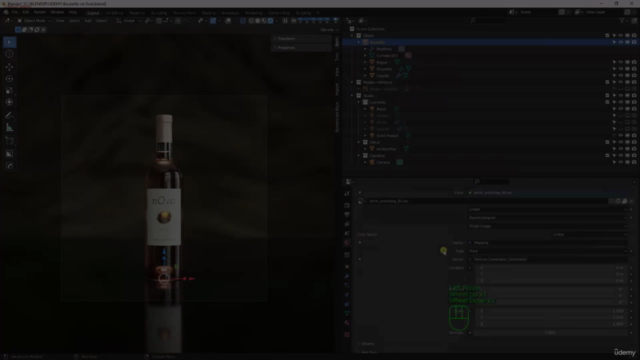
Task: Open the World properties tab
Action: coord(347,242)
